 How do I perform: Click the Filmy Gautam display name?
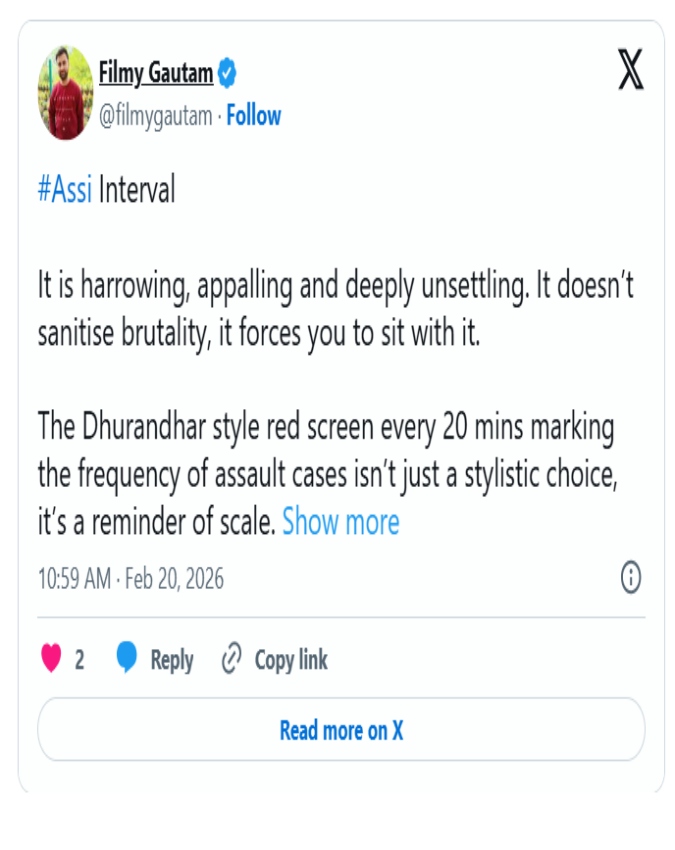click(x=155, y=73)
